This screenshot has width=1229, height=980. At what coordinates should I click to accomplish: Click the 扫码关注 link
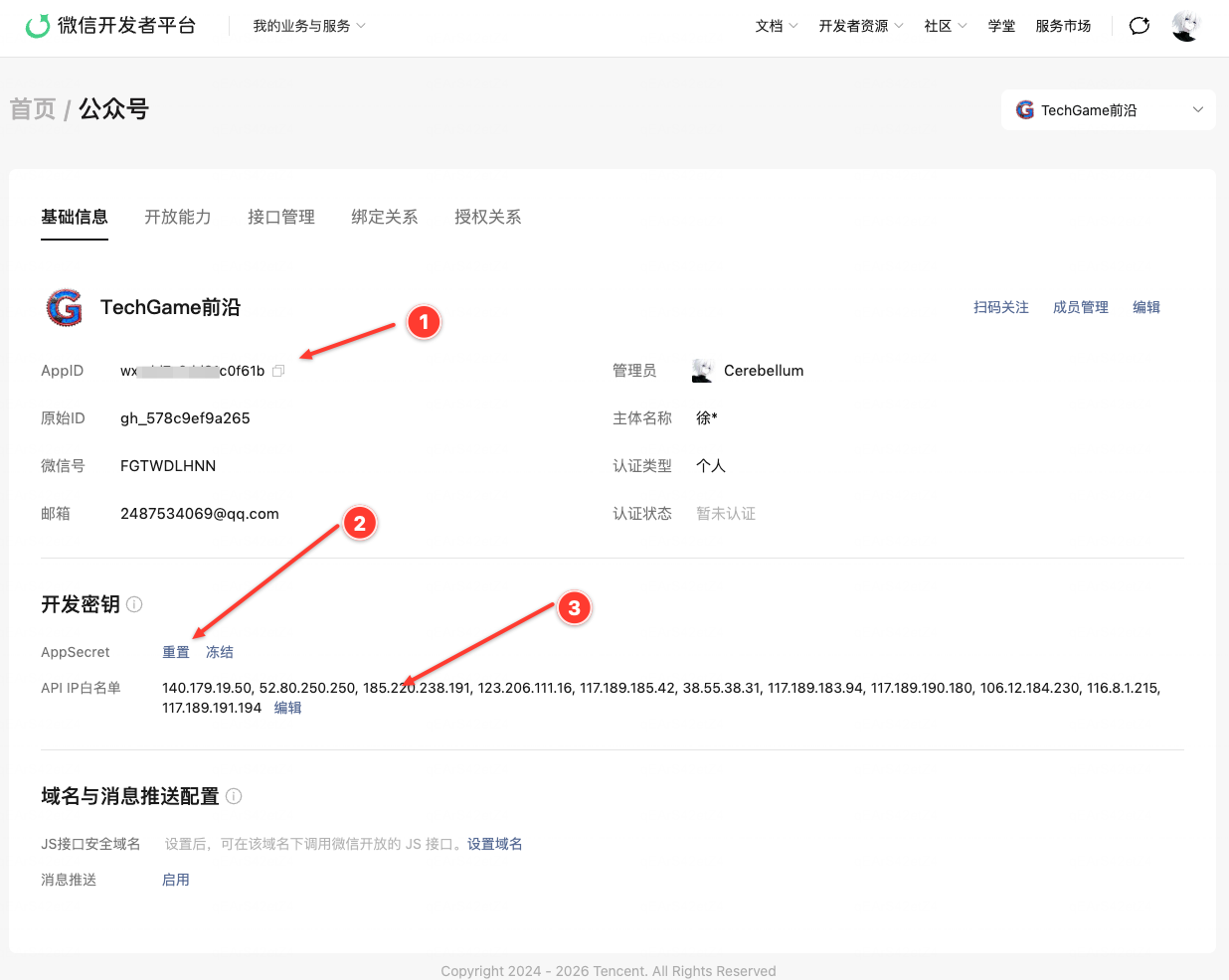[x=1001, y=308]
